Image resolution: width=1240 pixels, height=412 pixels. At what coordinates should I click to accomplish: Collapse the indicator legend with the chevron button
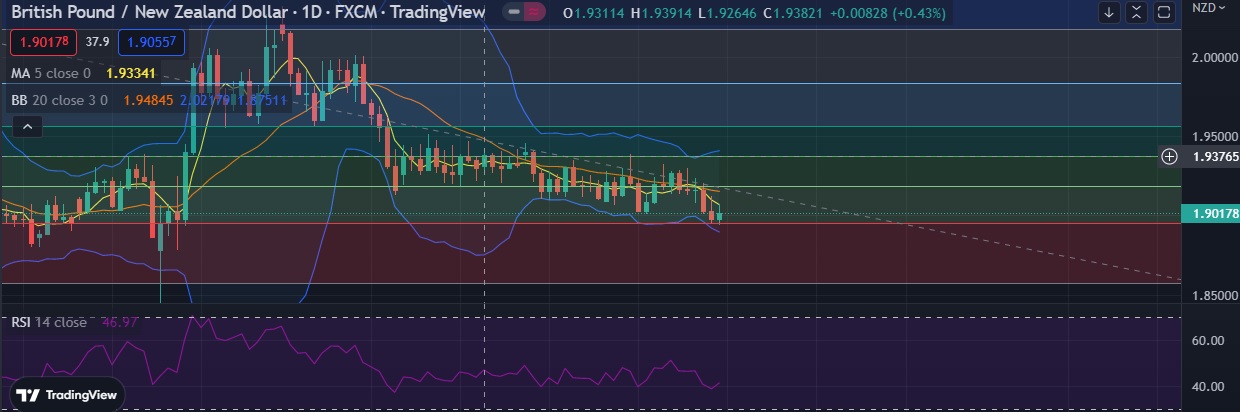click(x=28, y=126)
